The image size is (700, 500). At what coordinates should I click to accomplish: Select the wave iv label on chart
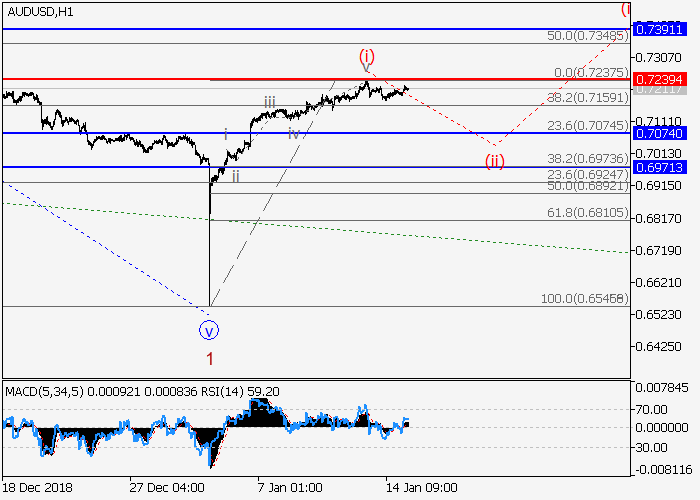293,133
